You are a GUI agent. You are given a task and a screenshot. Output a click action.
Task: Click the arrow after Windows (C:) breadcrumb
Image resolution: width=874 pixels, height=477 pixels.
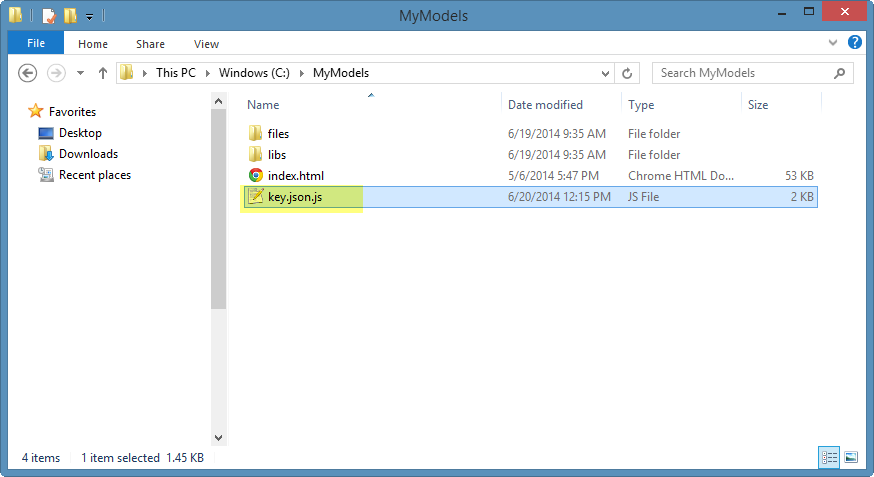tap(302, 73)
